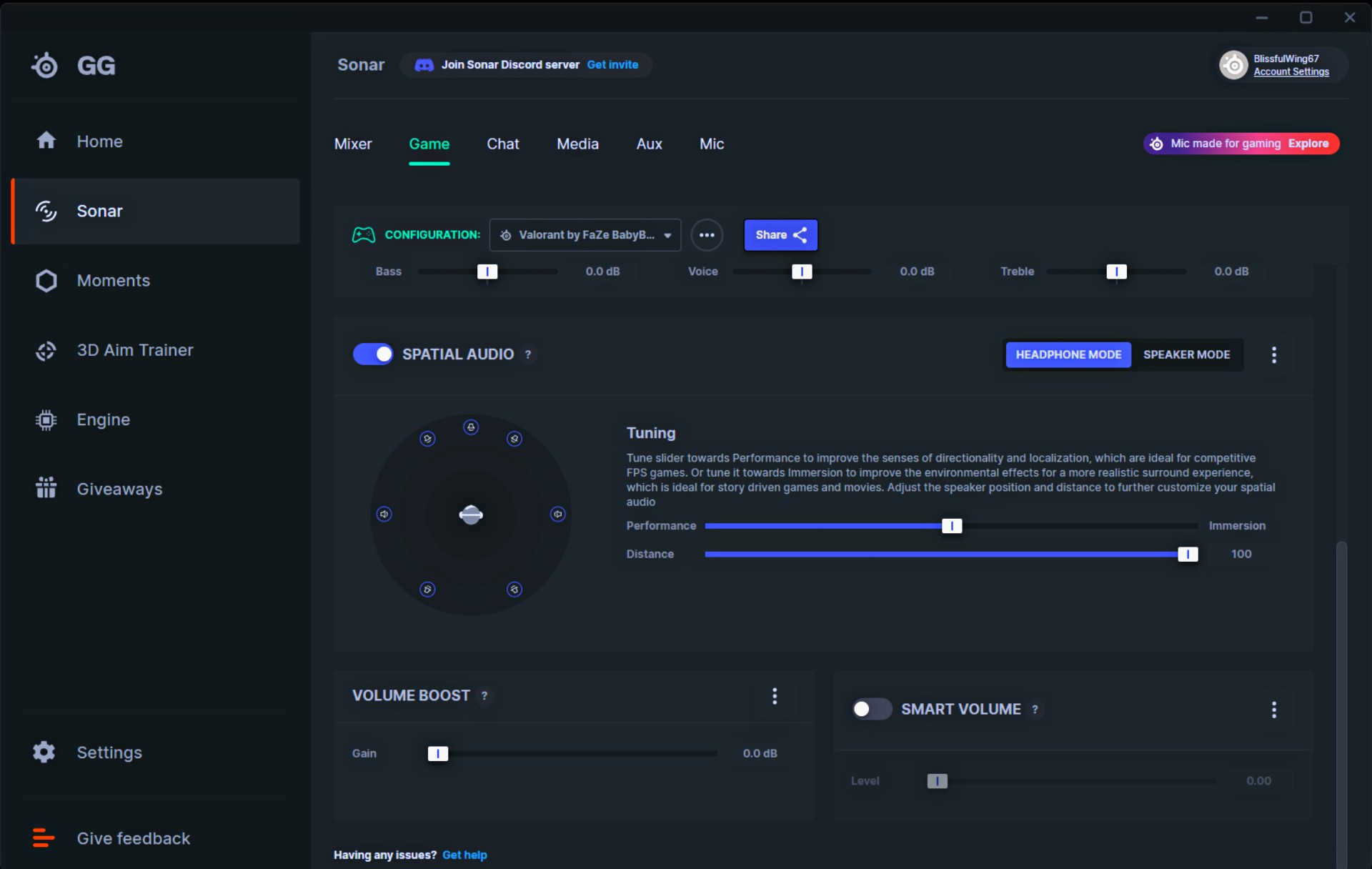
Task: Click the center head icon in spatial circle
Action: point(471,515)
